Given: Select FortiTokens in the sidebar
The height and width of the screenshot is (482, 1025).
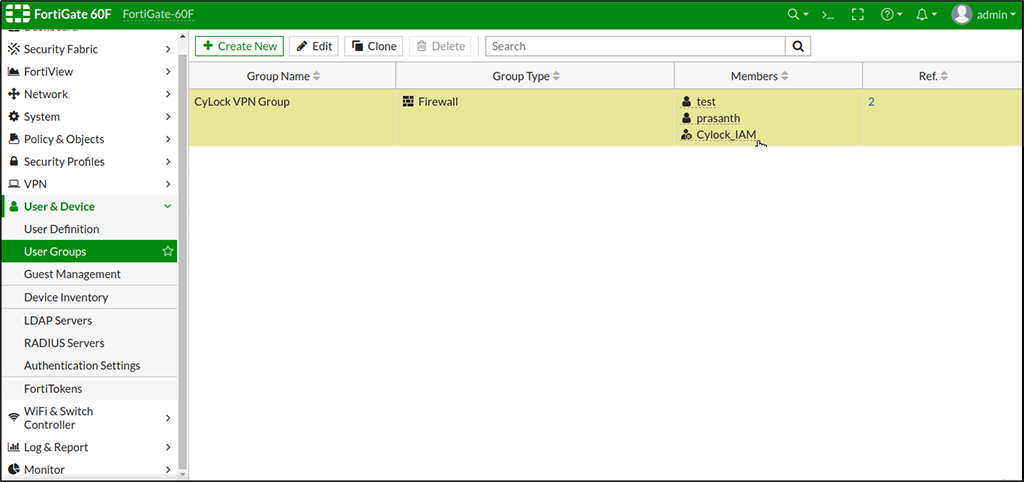Looking at the screenshot, I should click(53, 389).
